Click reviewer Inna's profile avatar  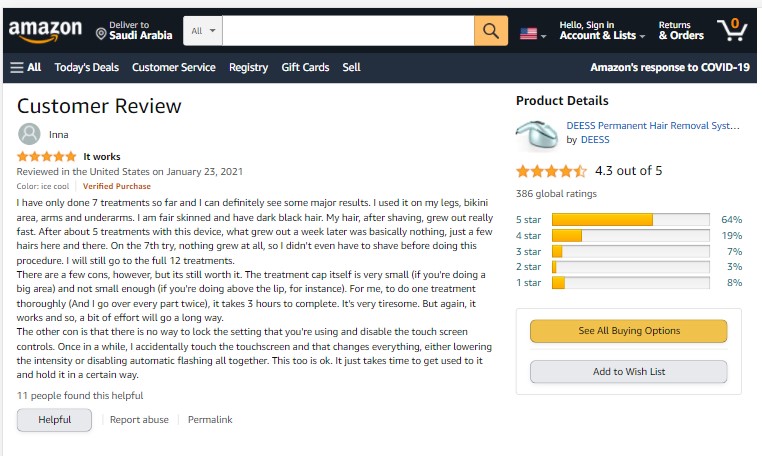click(x=29, y=134)
